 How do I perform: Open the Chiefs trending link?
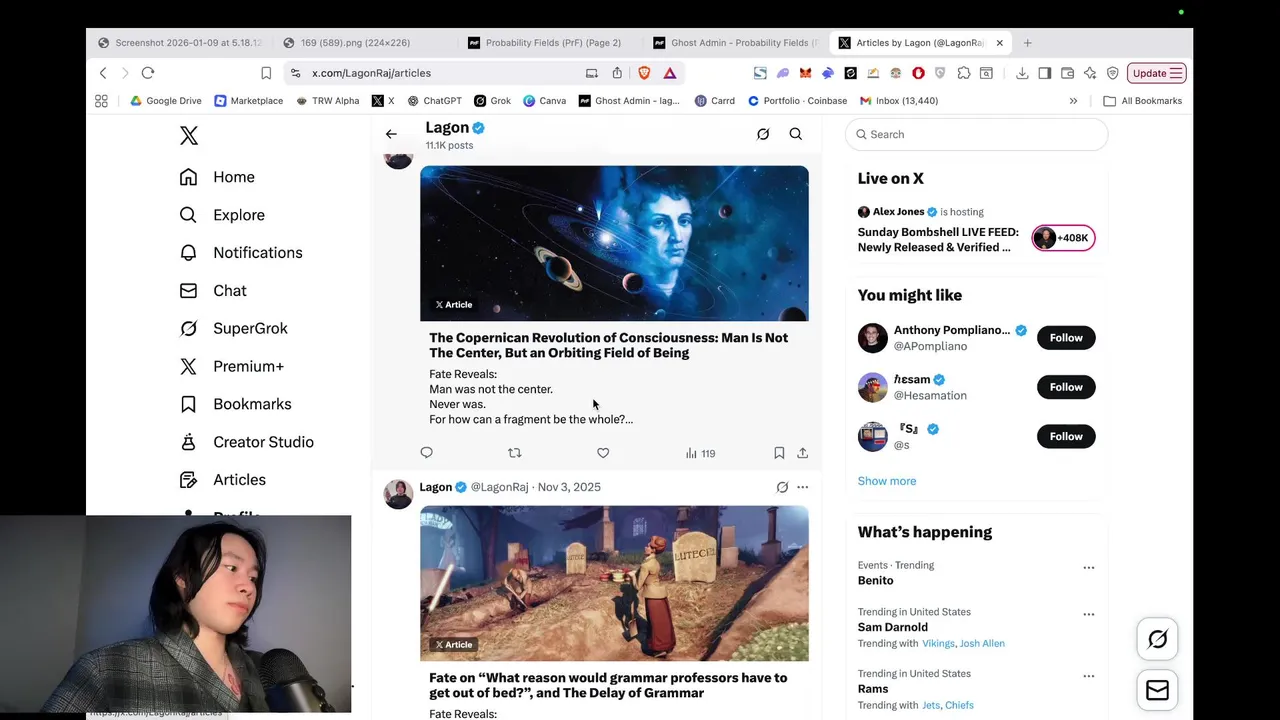pyautogui.click(x=959, y=705)
